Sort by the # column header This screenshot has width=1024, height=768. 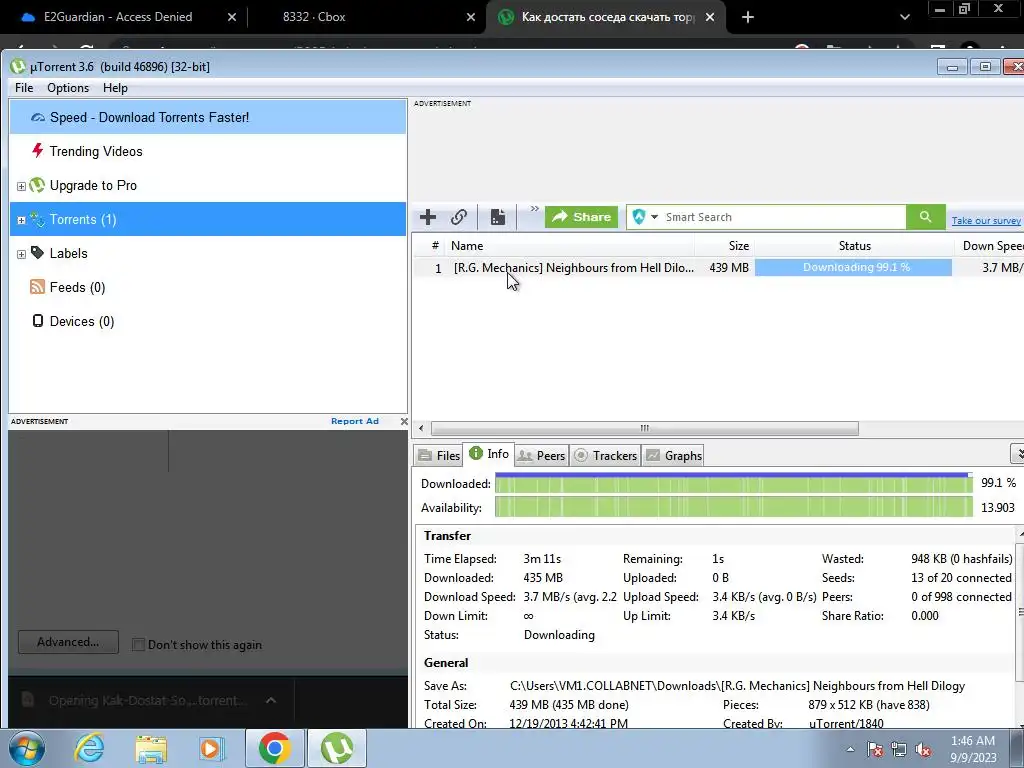tap(435, 246)
